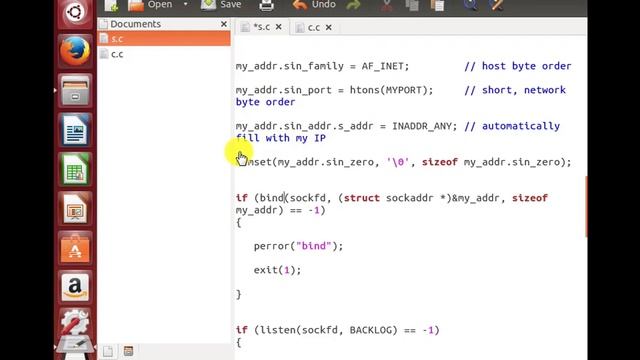Open System Settings from the dock
This screenshot has width=640, height=360.
click(x=75, y=322)
